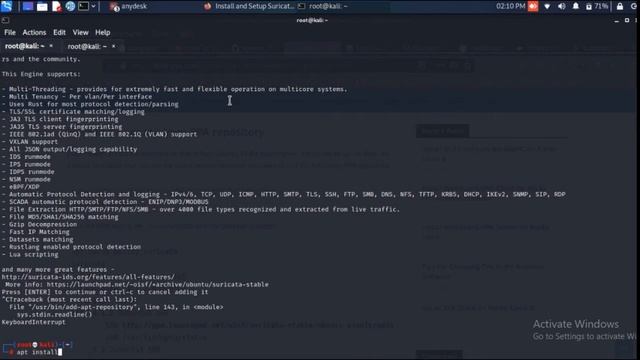Viewport: 640px width, 360px height.
Task: Click the suricata-ids.org all-features URL
Action: [x=88, y=277]
